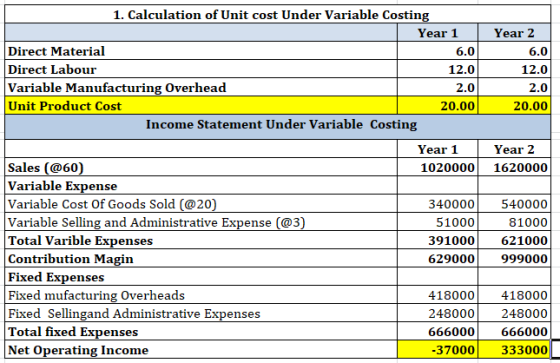
Task: Select Unit Product Cost Year 1 value 20.00
Action: click(438, 106)
